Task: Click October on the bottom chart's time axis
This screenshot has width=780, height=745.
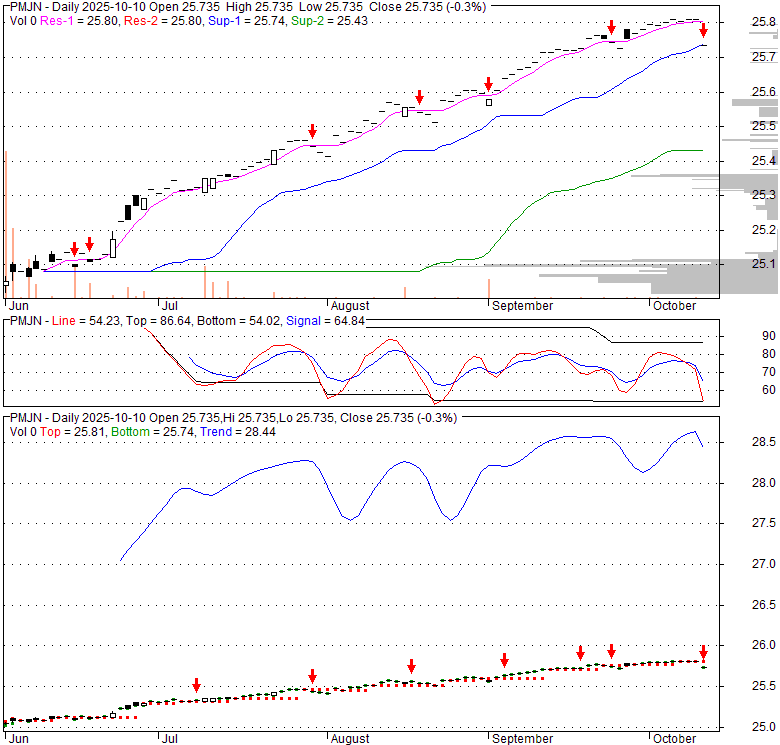Action: (673, 738)
